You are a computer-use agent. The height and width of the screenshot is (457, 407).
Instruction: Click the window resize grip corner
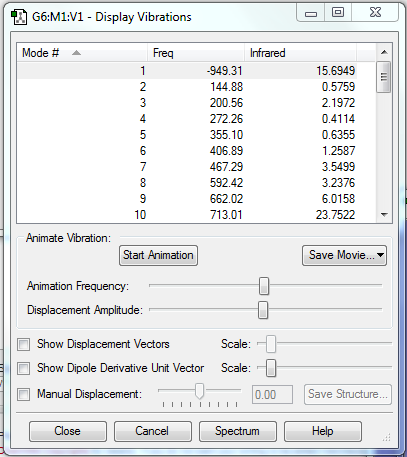coord(387,437)
